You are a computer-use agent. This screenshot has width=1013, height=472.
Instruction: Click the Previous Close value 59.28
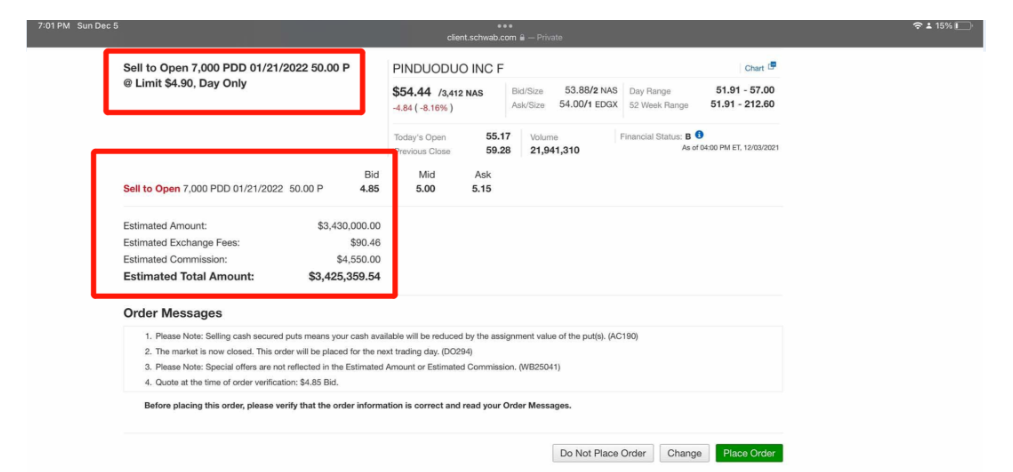pyautogui.click(x=498, y=150)
